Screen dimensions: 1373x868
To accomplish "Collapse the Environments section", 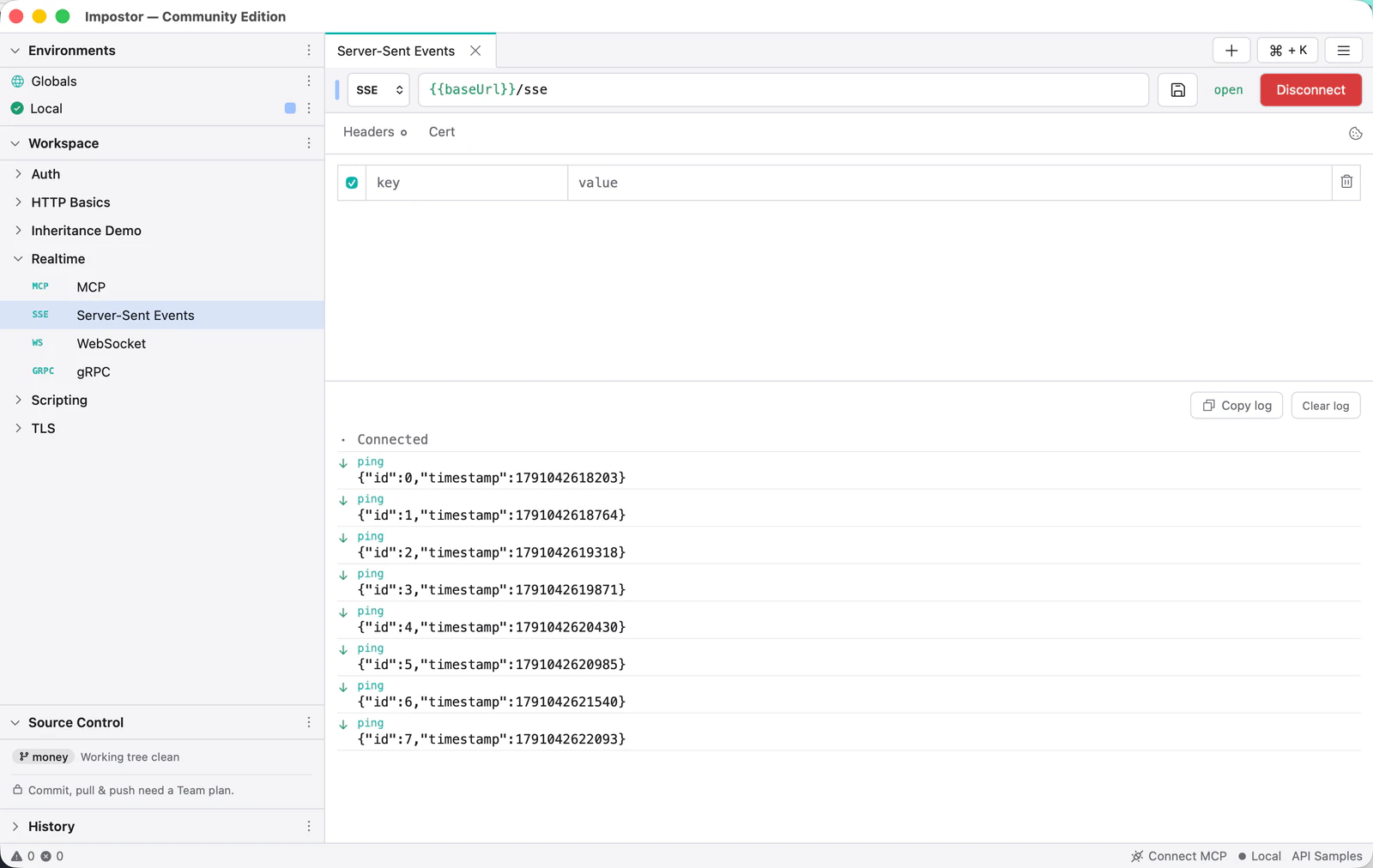I will [15, 51].
